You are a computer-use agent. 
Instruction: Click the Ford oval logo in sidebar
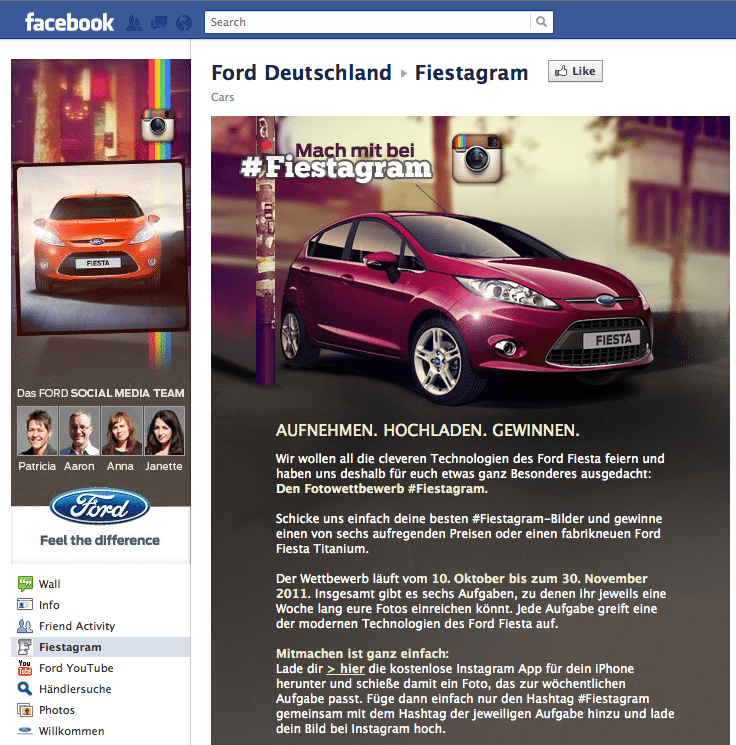[x=100, y=506]
